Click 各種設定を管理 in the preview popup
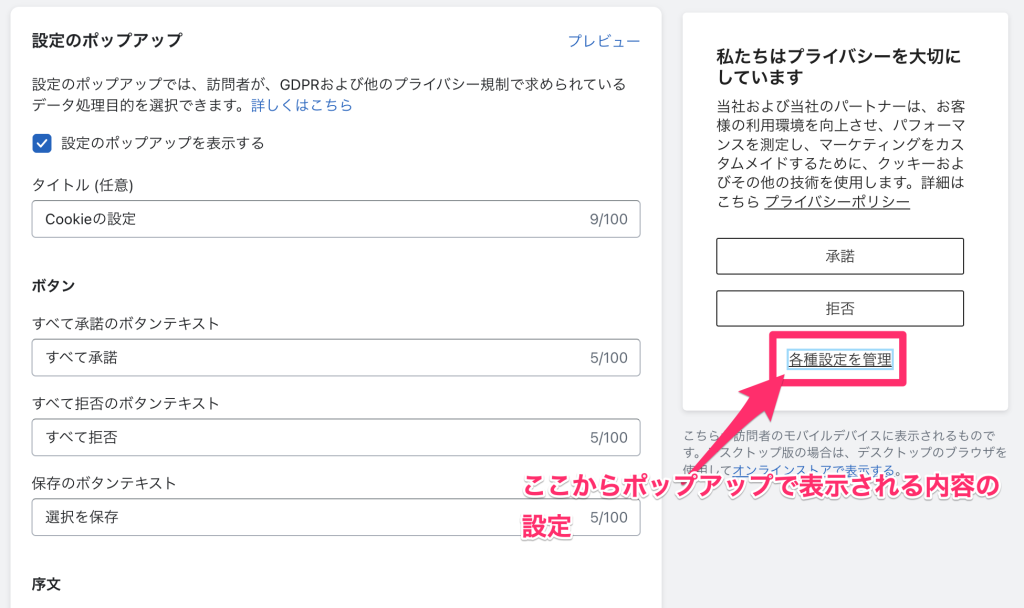Viewport: 1024px width, 608px height. [840, 359]
